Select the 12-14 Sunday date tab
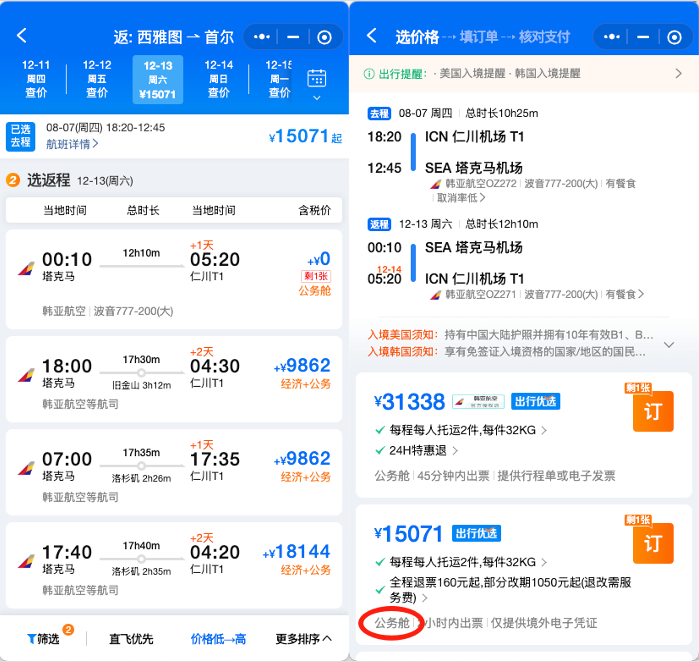 218,79
